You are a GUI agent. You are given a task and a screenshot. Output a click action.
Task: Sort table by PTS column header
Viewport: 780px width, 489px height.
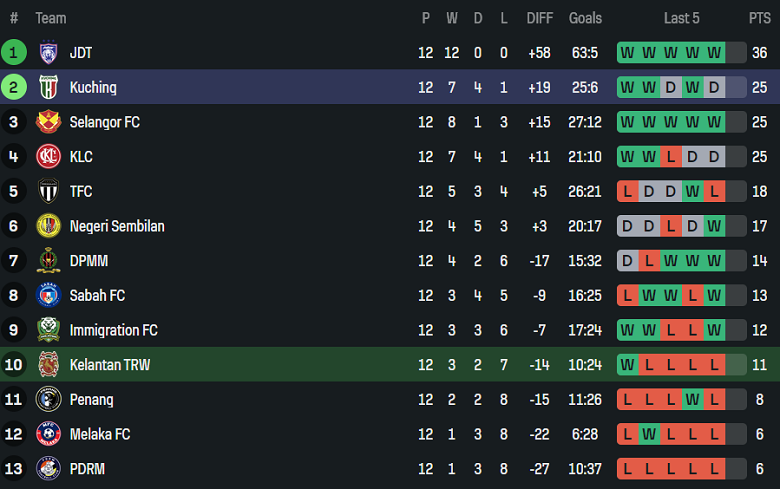point(759,18)
